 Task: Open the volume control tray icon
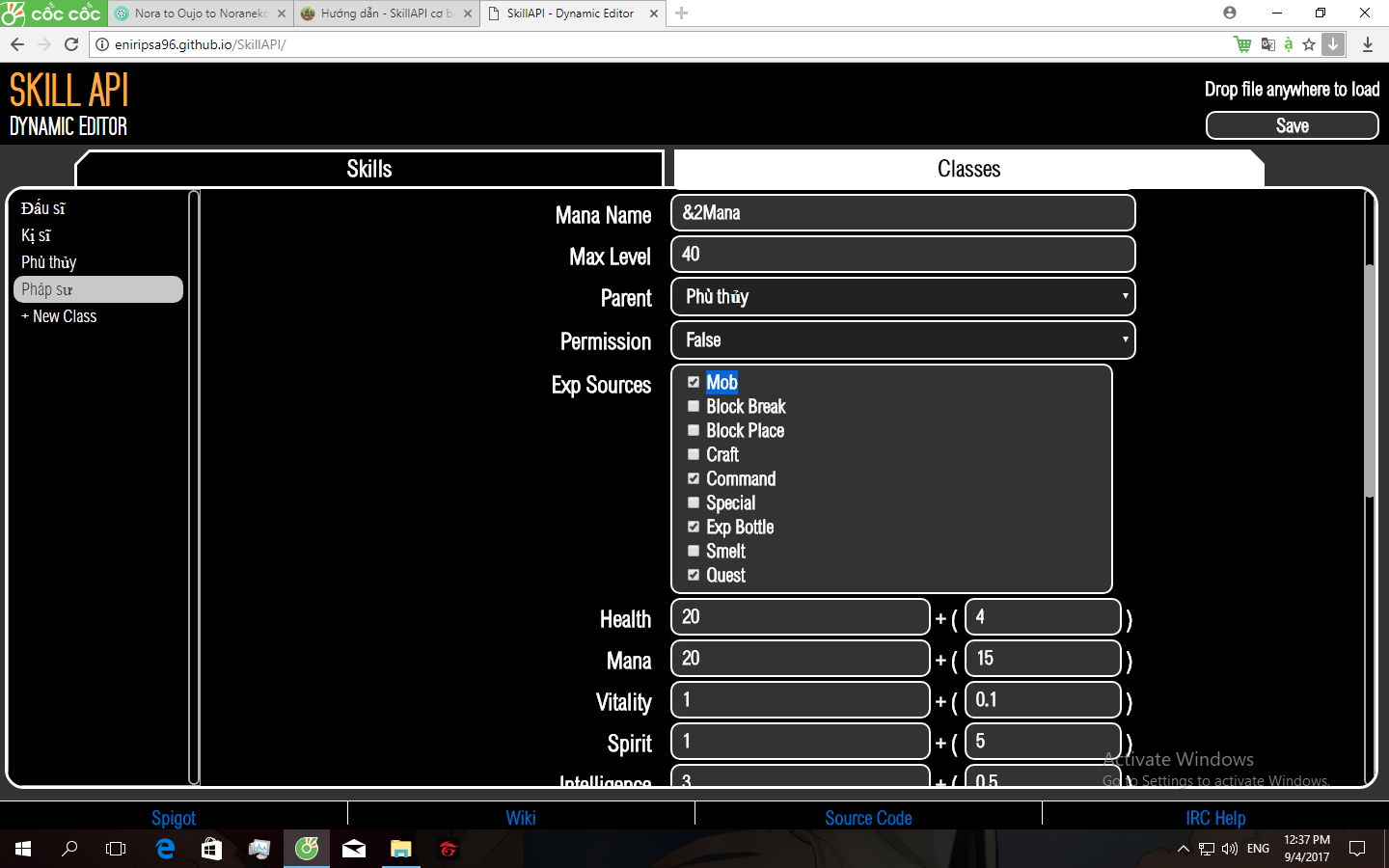click(1229, 849)
